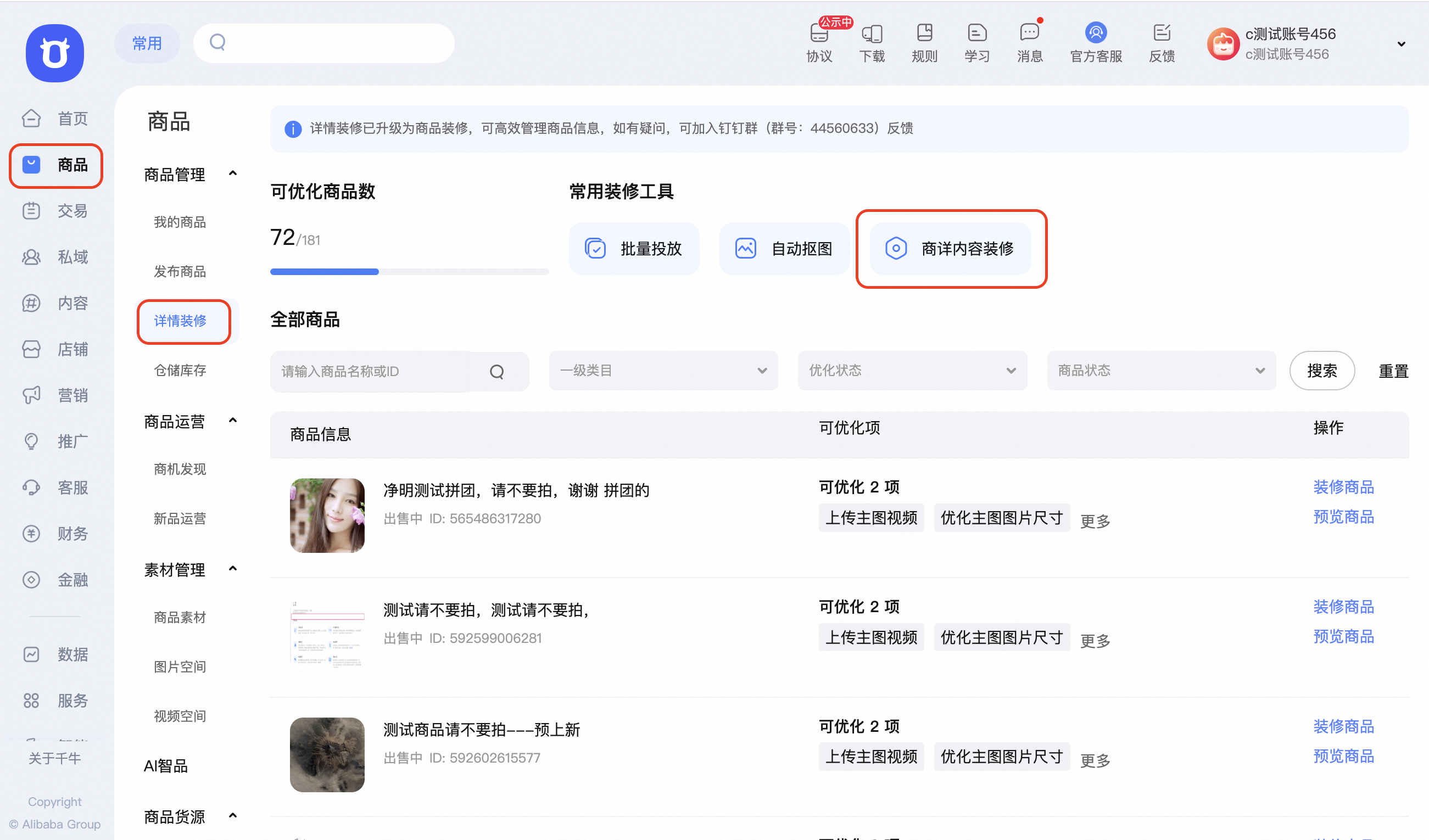Image resolution: width=1429 pixels, height=840 pixels.
Task: Click 优化主图图片尺寸 tag for 净明测试拼团
Action: [x=1001, y=518]
